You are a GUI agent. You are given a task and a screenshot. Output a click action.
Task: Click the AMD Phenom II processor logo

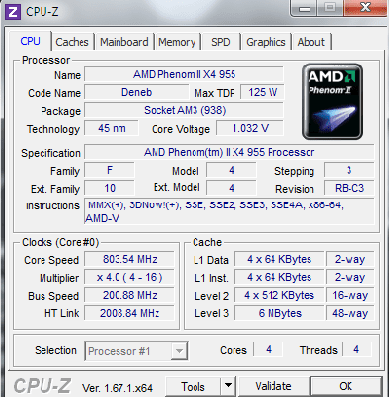tap(332, 102)
